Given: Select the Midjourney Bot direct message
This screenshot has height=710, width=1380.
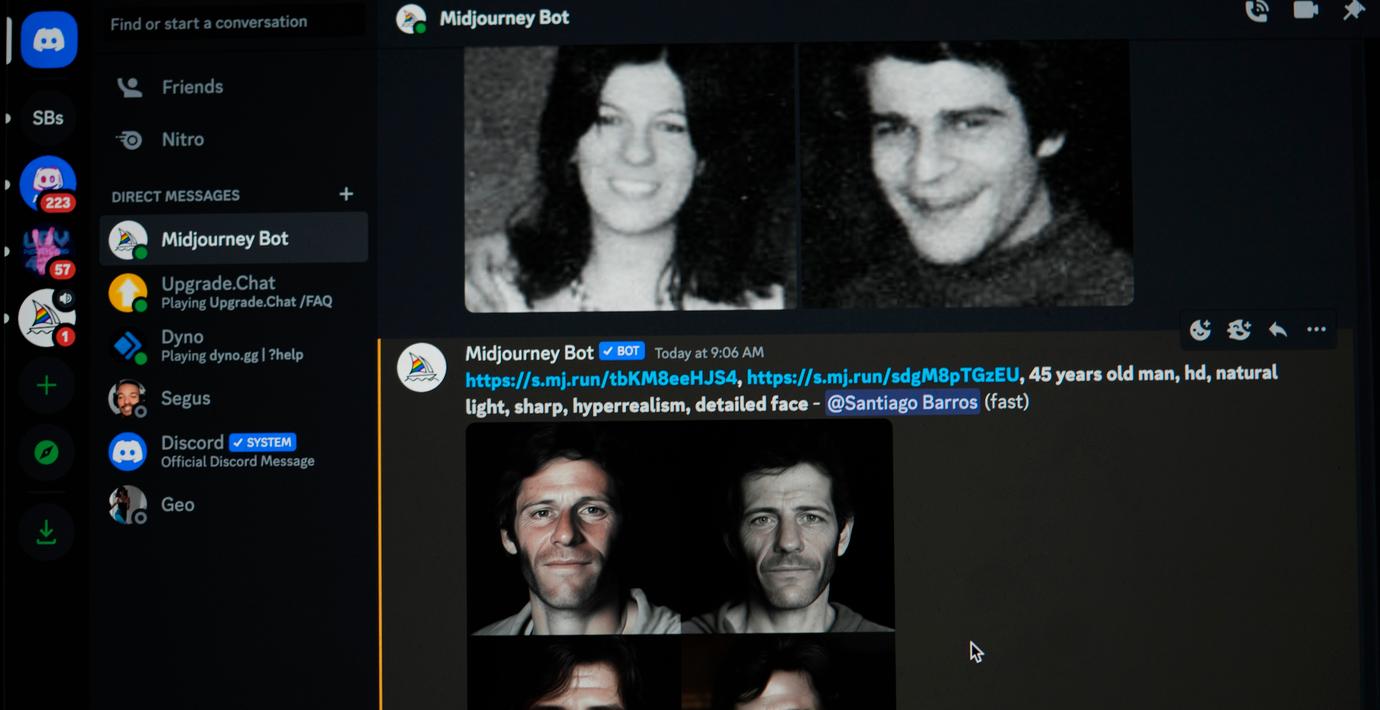Looking at the screenshot, I should pos(233,239).
